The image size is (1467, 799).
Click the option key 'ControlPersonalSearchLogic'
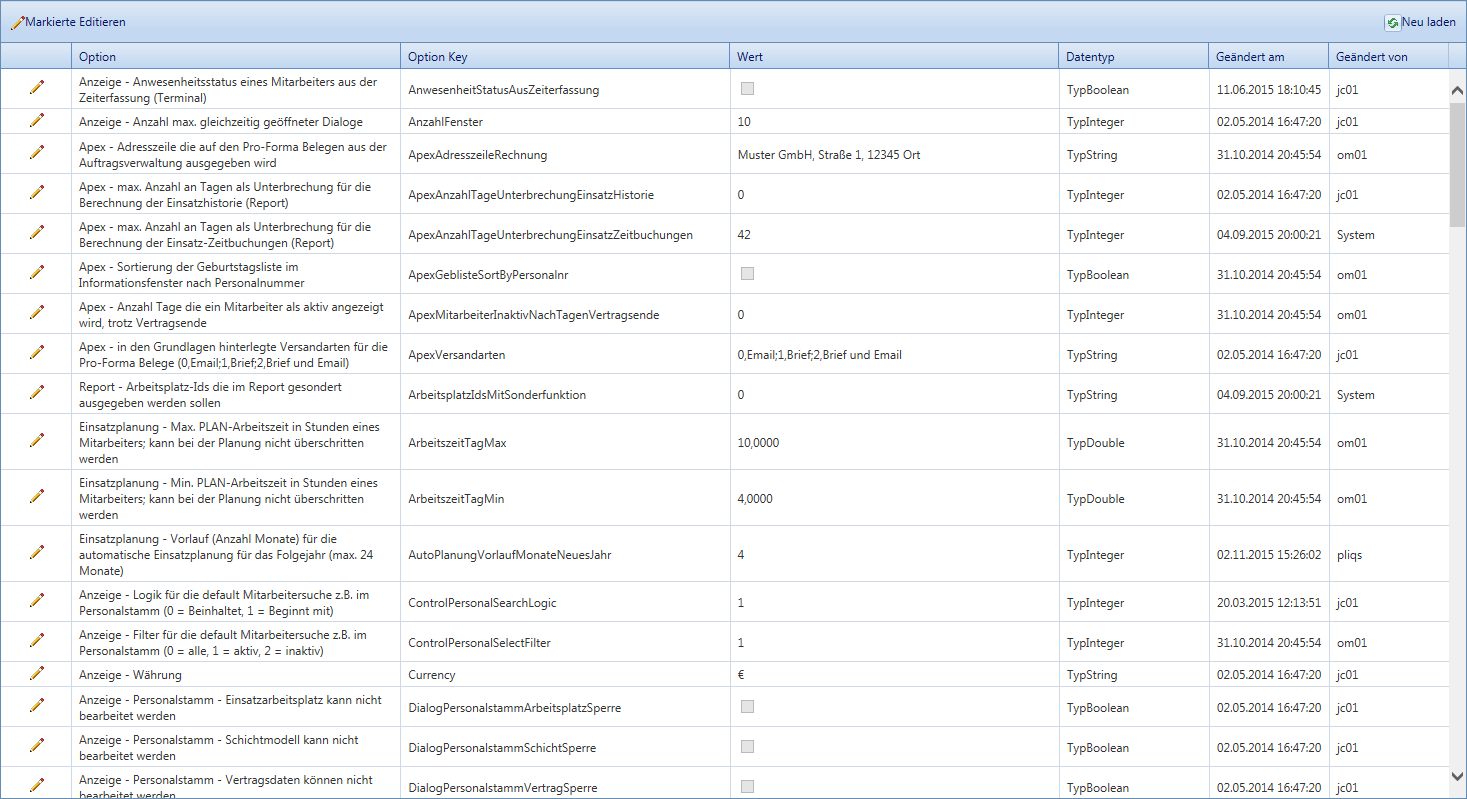(482, 603)
